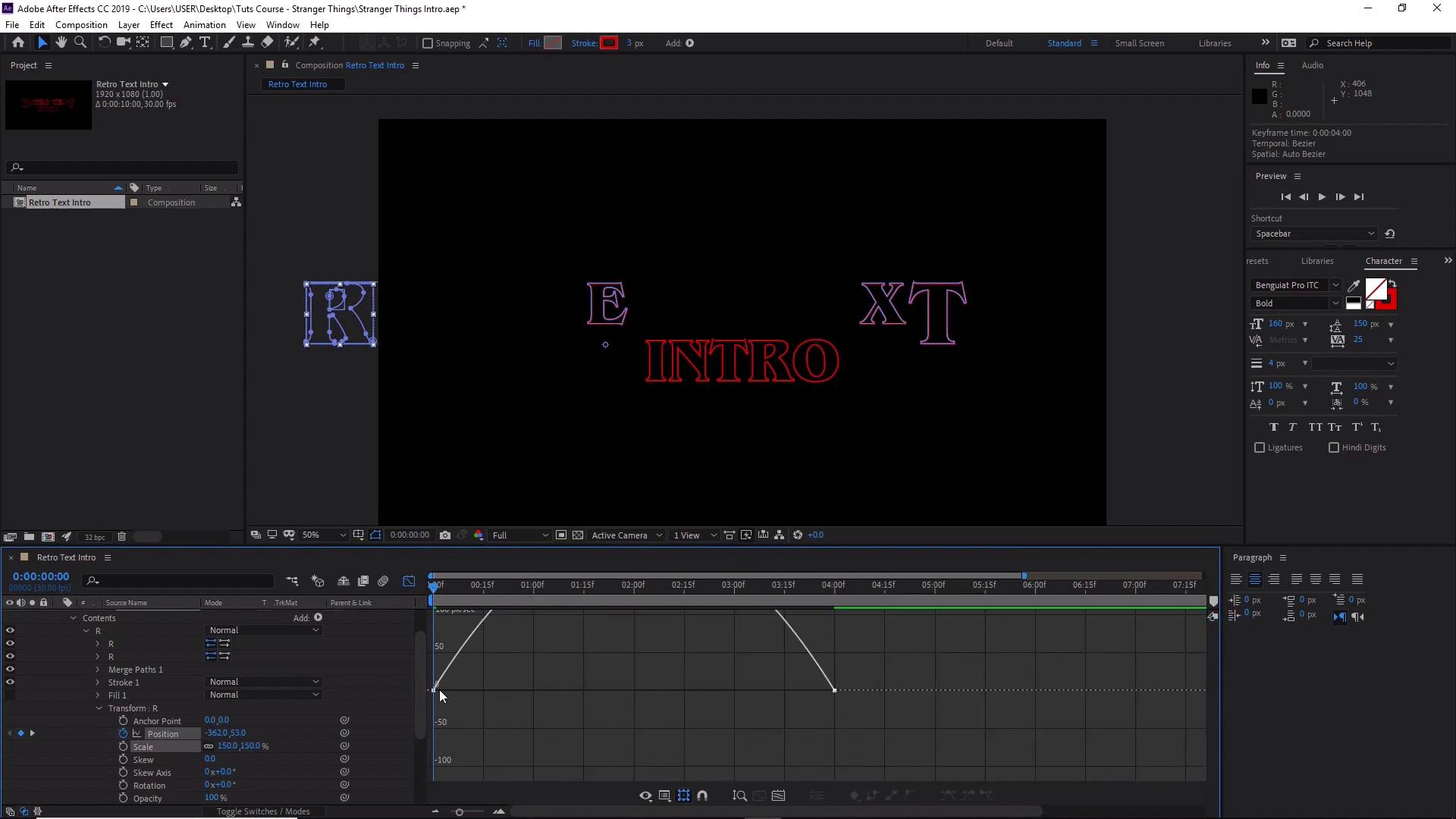
Task: Open the Graph Editor toggle icon
Action: pos(409,581)
